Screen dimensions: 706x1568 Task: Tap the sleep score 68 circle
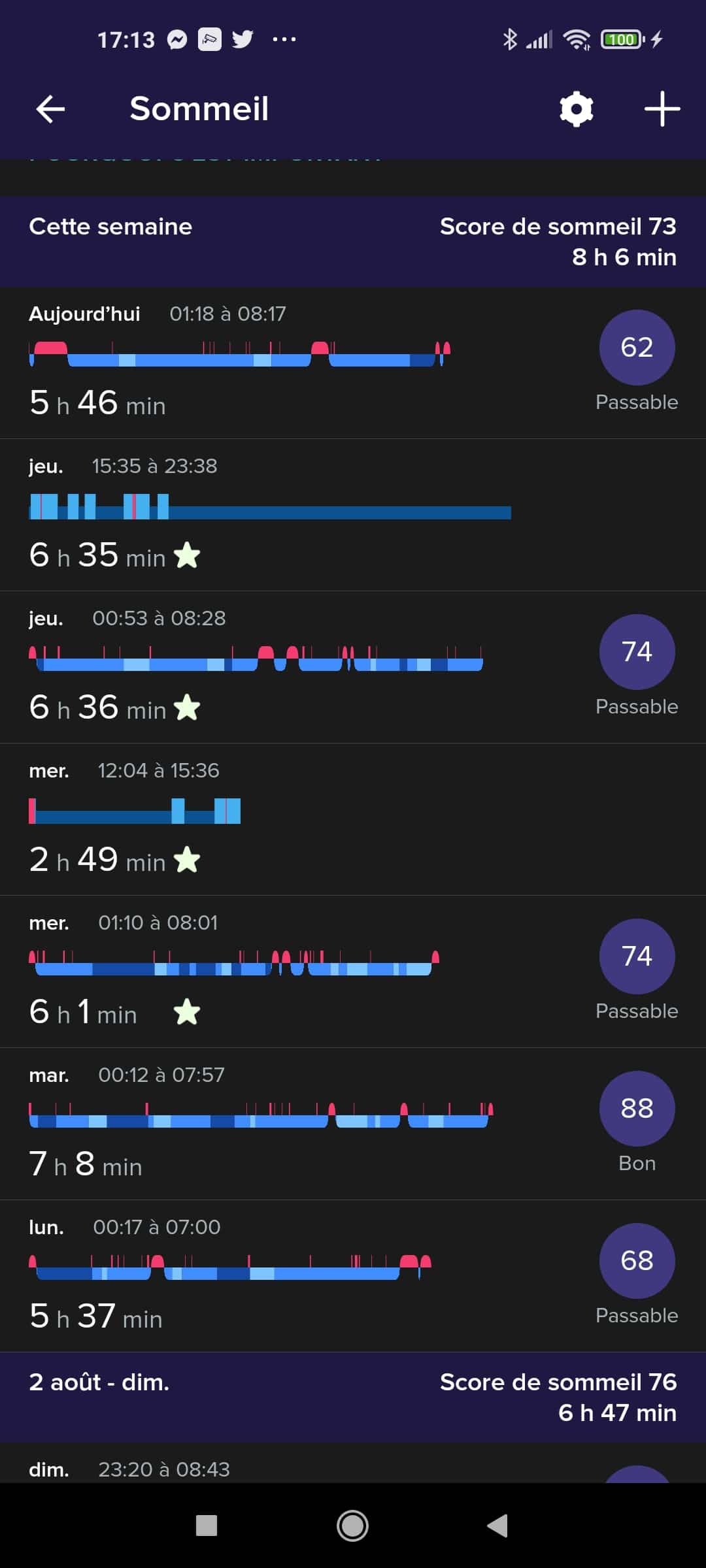click(637, 1261)
